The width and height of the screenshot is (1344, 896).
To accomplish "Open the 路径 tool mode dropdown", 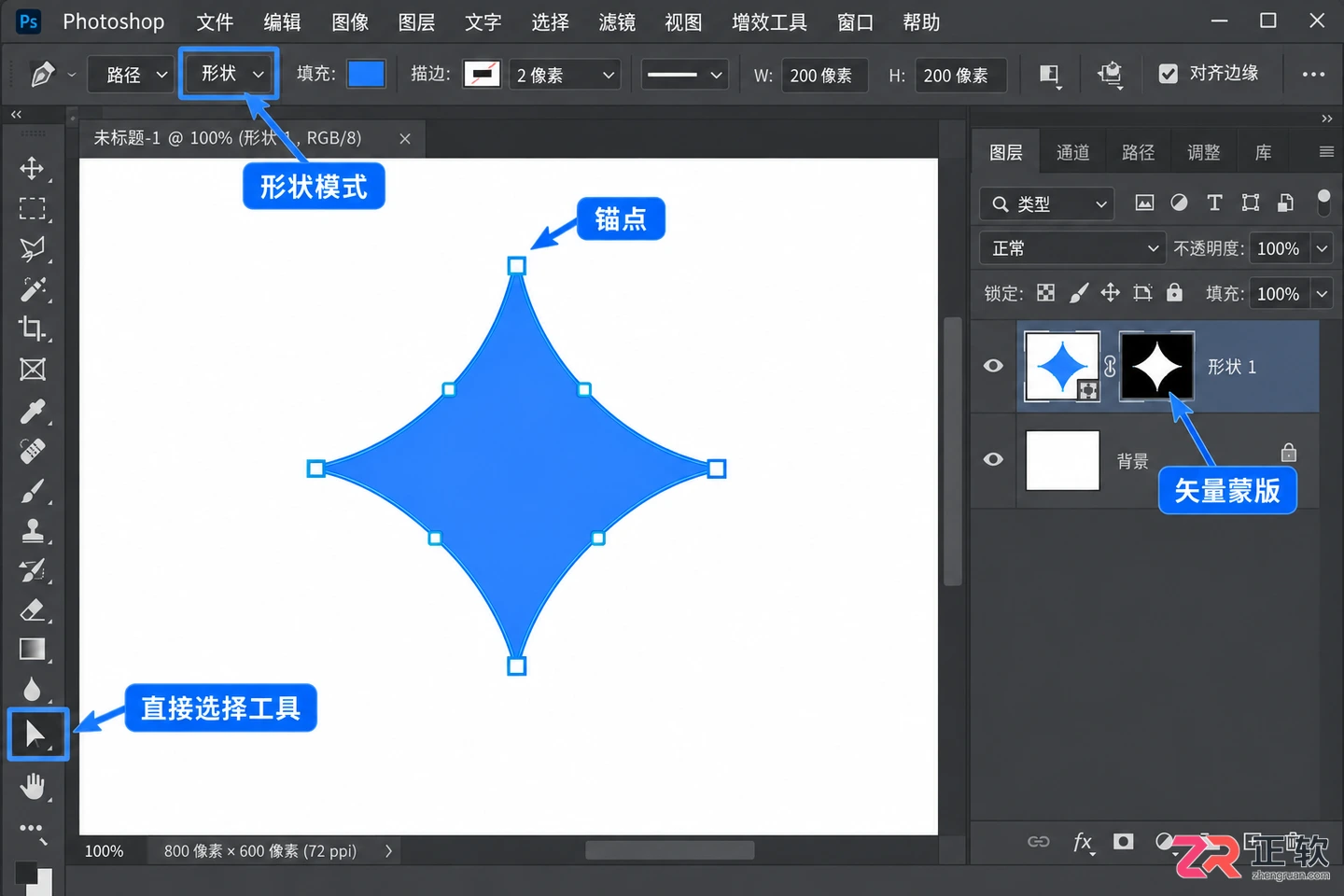I will tap(131, 75).
